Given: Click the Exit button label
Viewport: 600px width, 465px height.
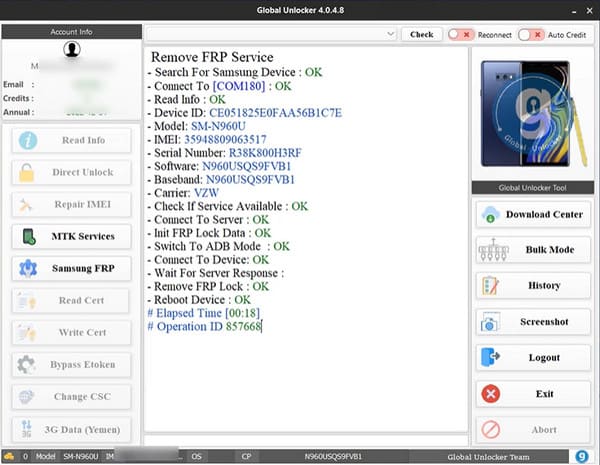Looking at the screenshot, I should coord(545,393).
